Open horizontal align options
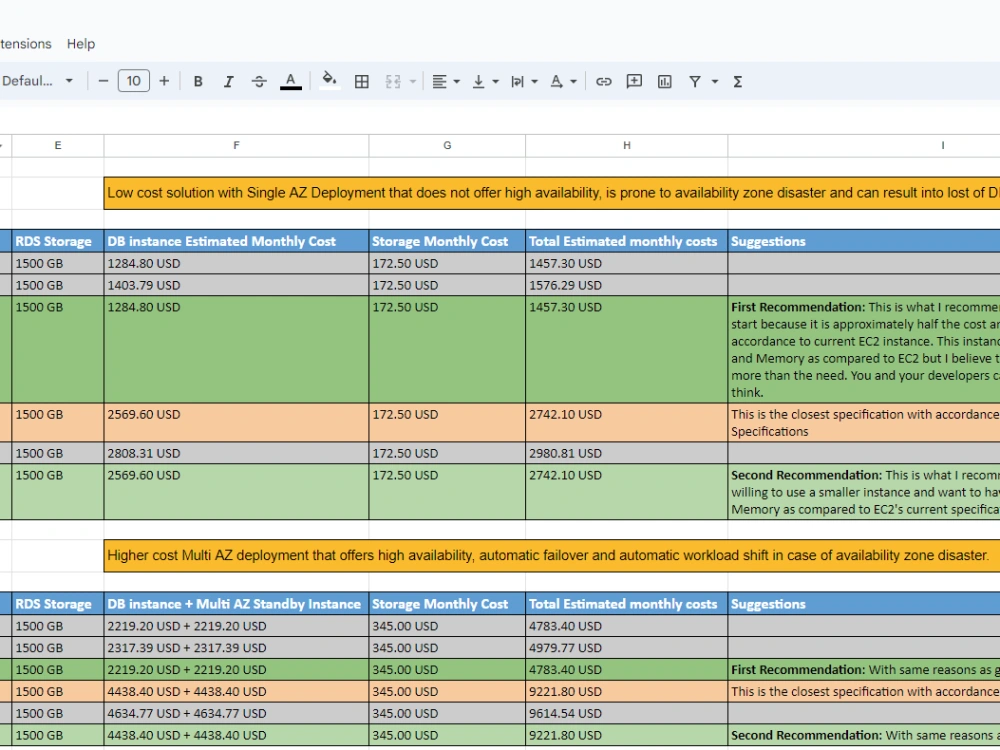Screen dimensions: 1000x750 click(446, 82)
